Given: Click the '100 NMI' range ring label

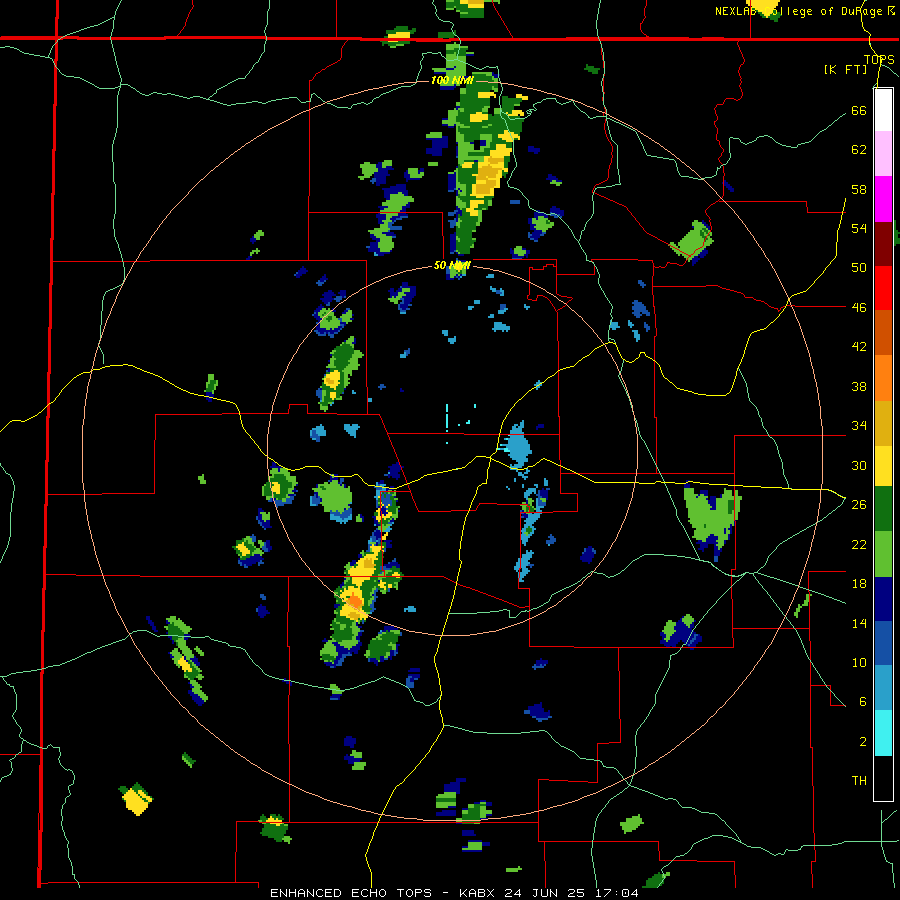Looking at the screenshot, I should pyautogui.click(x=452, y=80).
